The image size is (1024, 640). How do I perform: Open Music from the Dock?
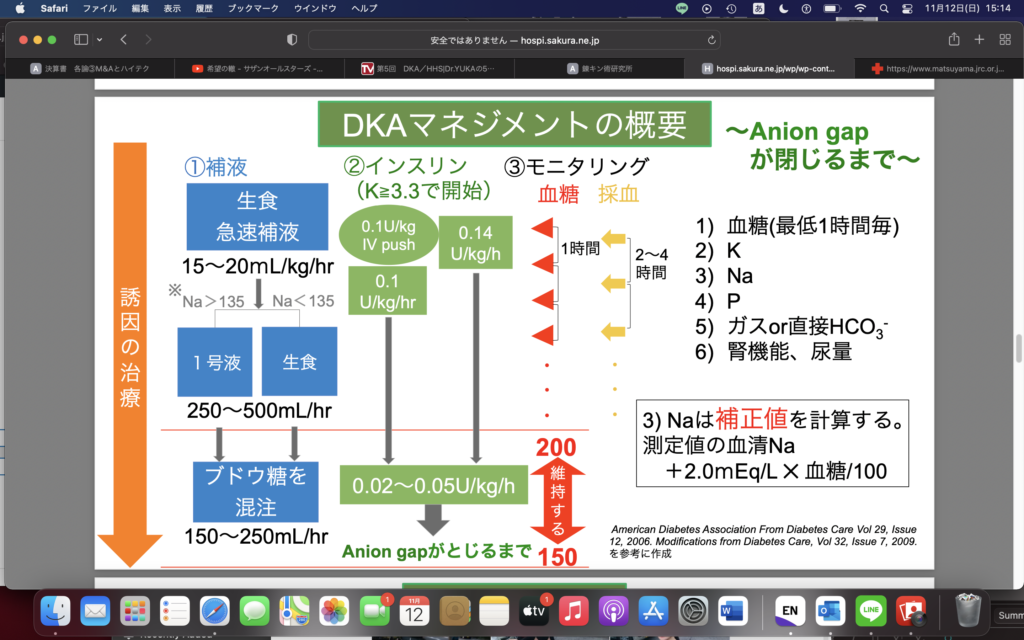click(x=574, y=612)
